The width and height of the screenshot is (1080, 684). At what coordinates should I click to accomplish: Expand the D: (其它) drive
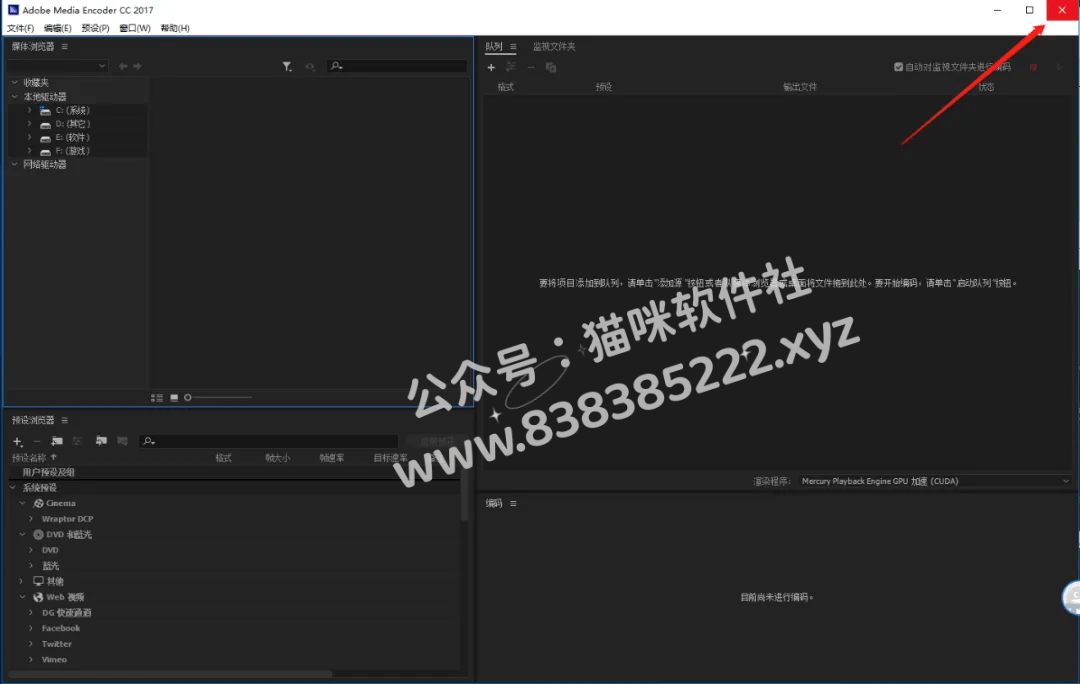pyautogui.click(x=29, y=124)
